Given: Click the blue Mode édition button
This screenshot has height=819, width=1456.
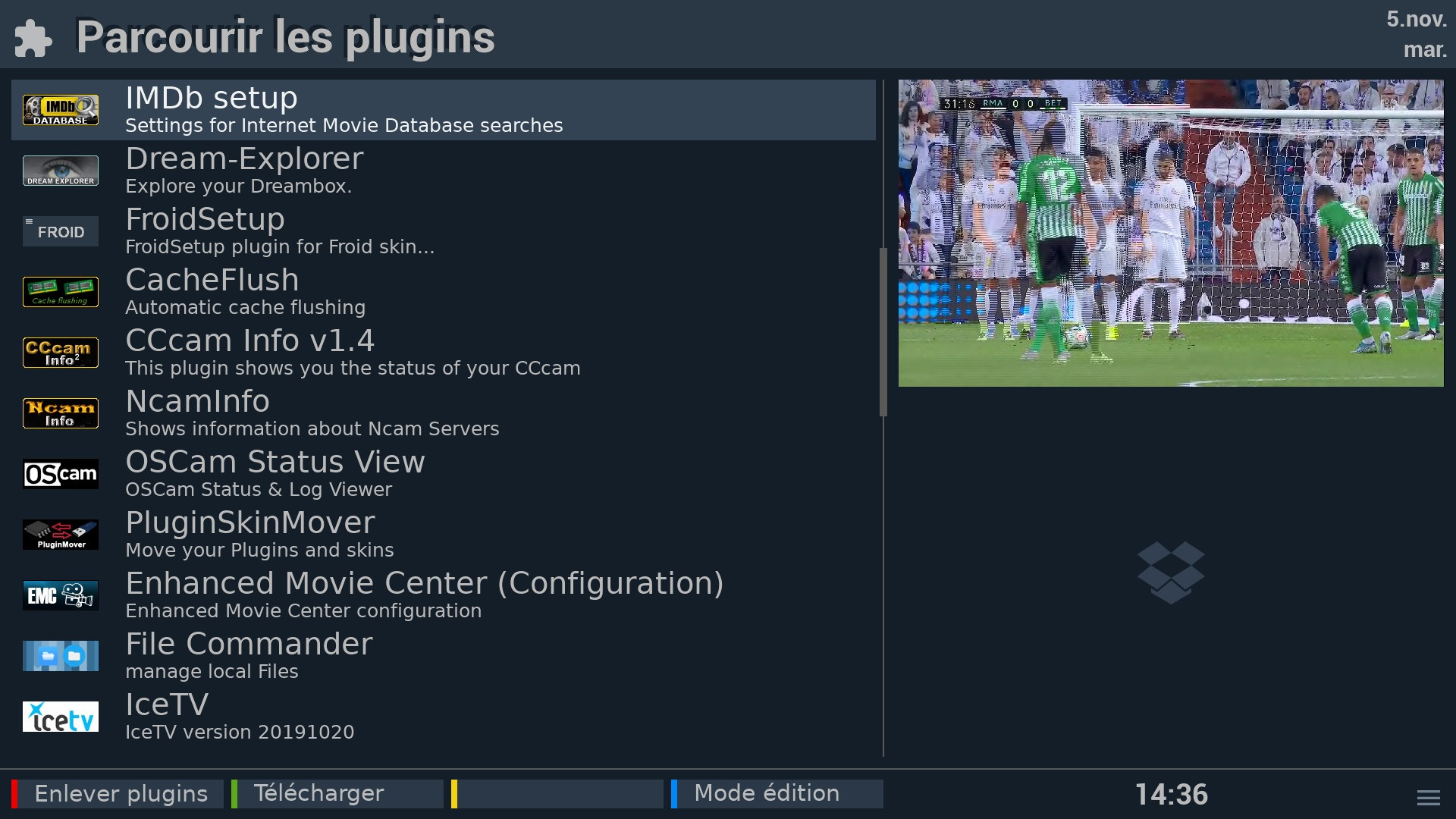Looking at the screenshot, I should tap(777, 793).
